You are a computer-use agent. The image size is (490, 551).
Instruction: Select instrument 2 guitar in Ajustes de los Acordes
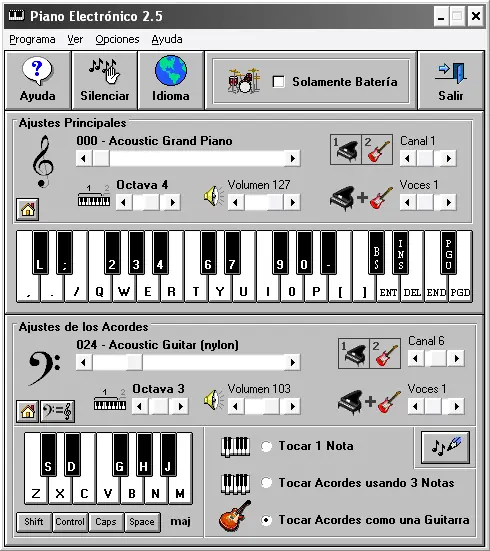tap(385, 354)
